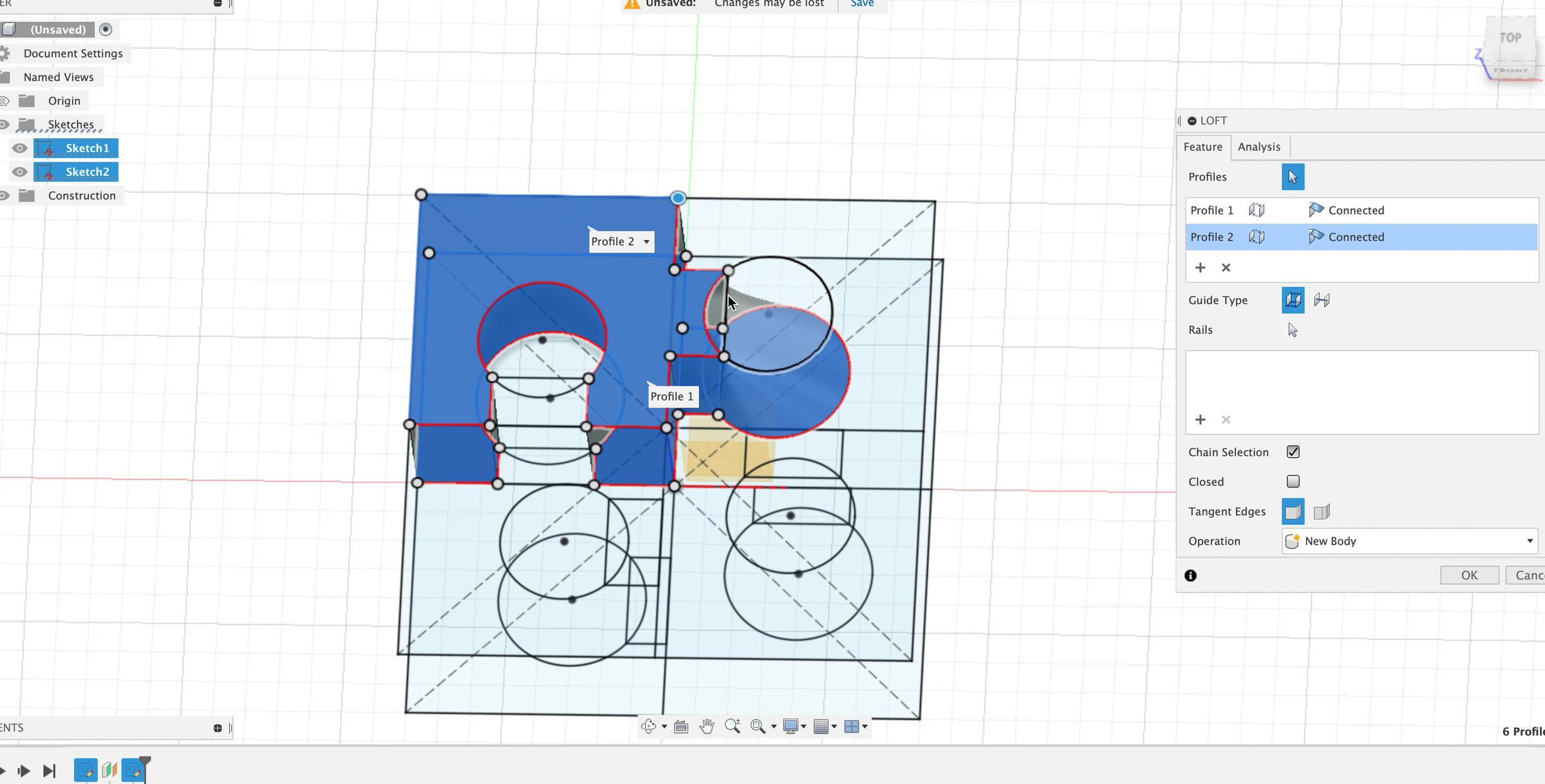This screenshot has width=1545, height=784.
Task: Select the Feature tab
Action: [1203, 147]
